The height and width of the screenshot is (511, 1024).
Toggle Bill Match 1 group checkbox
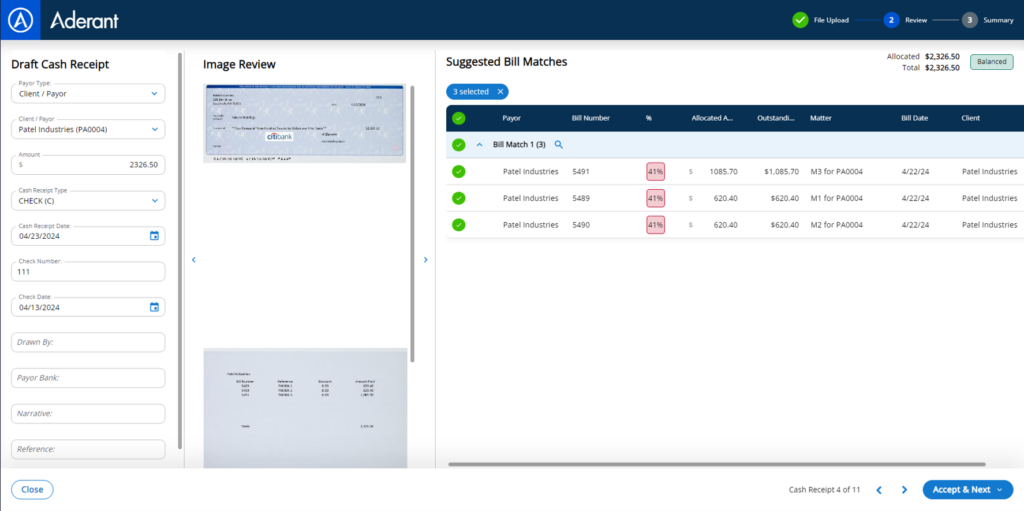pos(458,144)
